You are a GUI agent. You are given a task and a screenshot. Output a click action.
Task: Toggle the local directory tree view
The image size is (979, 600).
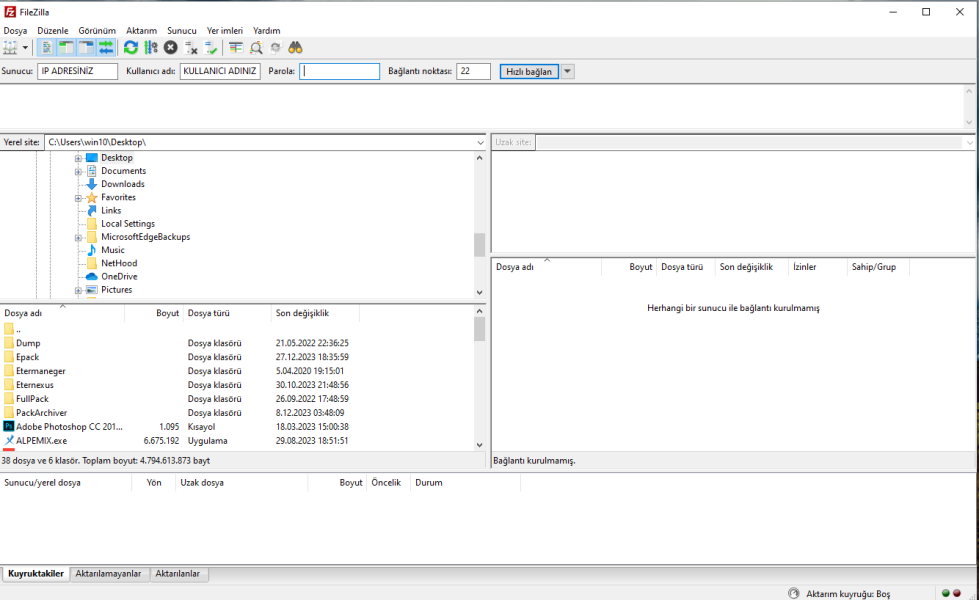pyautogui.click(x=66, y=48)
